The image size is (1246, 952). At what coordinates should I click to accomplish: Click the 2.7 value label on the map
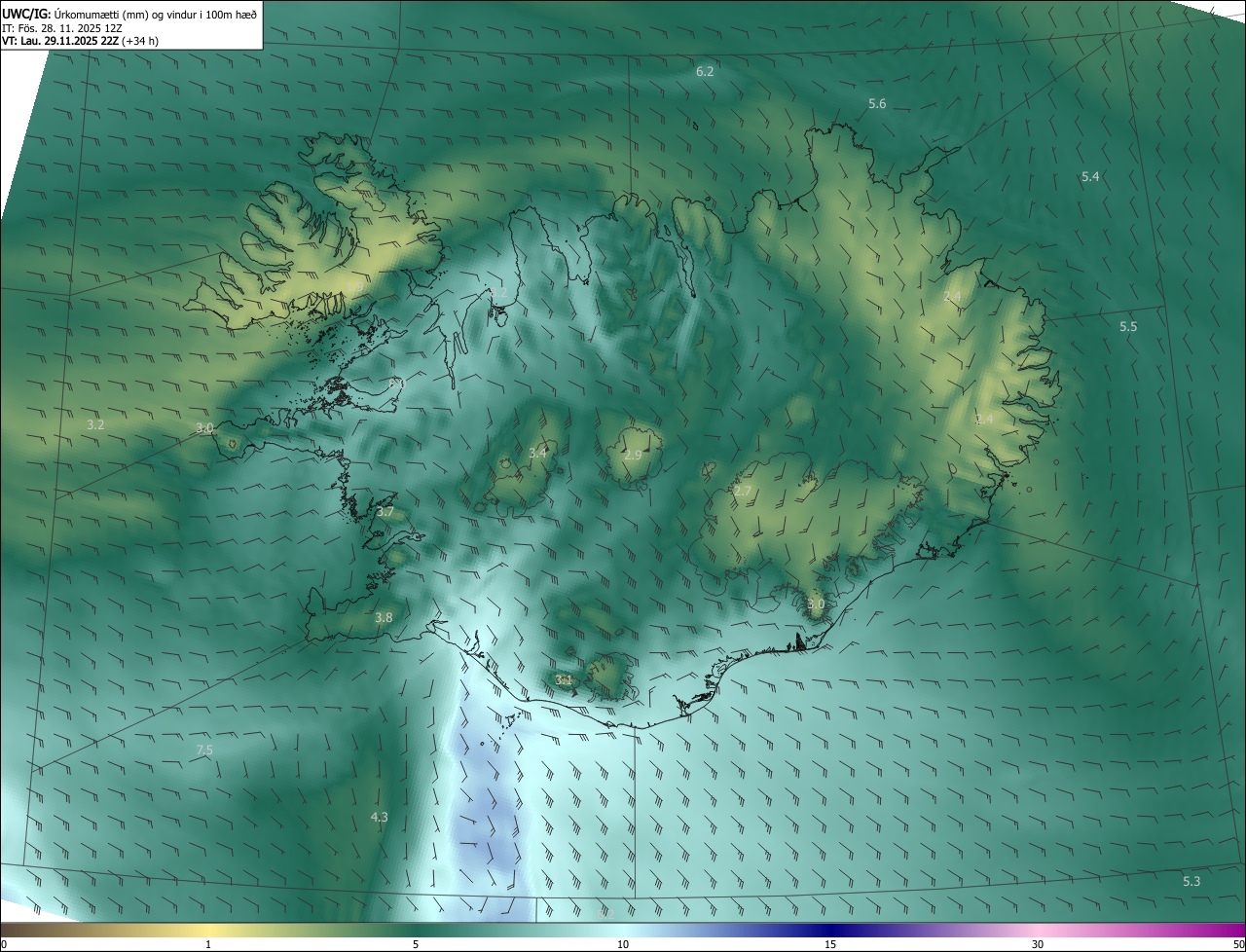coord(743,492)
